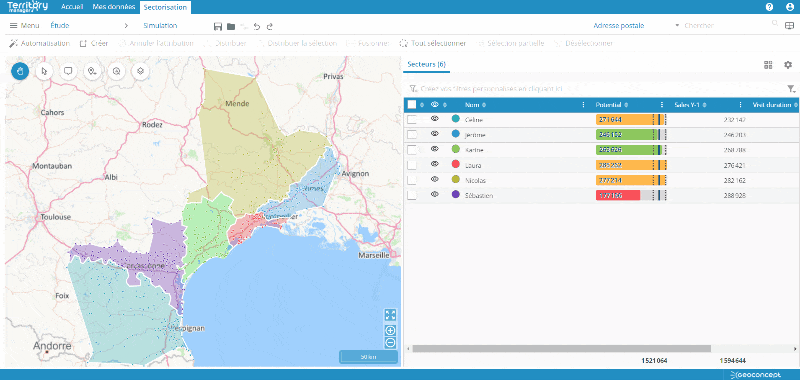Select the Secteurs (6) panel tab
This screenshot has height=380, width=800.
[x=427, y=65]
